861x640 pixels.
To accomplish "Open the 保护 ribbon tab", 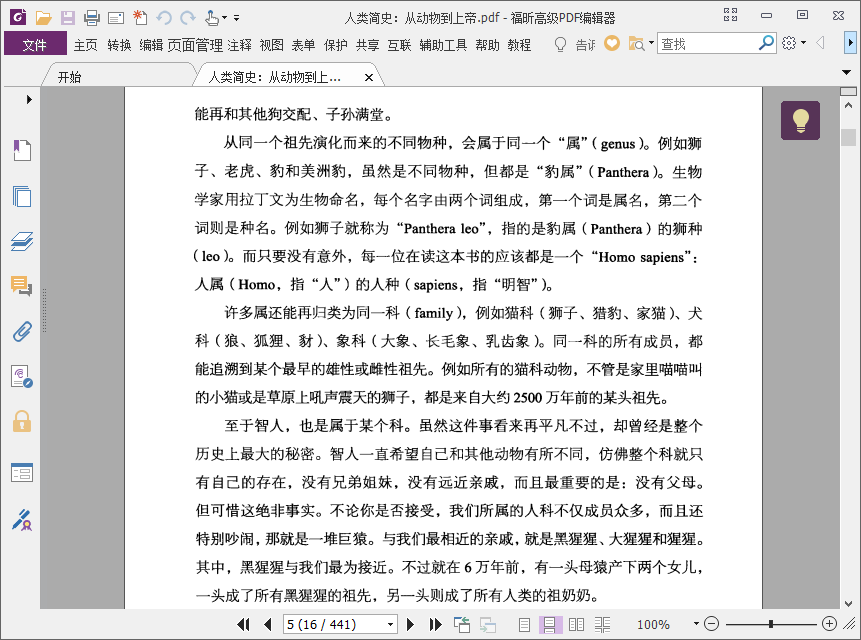I will click(x=336, y=44).
